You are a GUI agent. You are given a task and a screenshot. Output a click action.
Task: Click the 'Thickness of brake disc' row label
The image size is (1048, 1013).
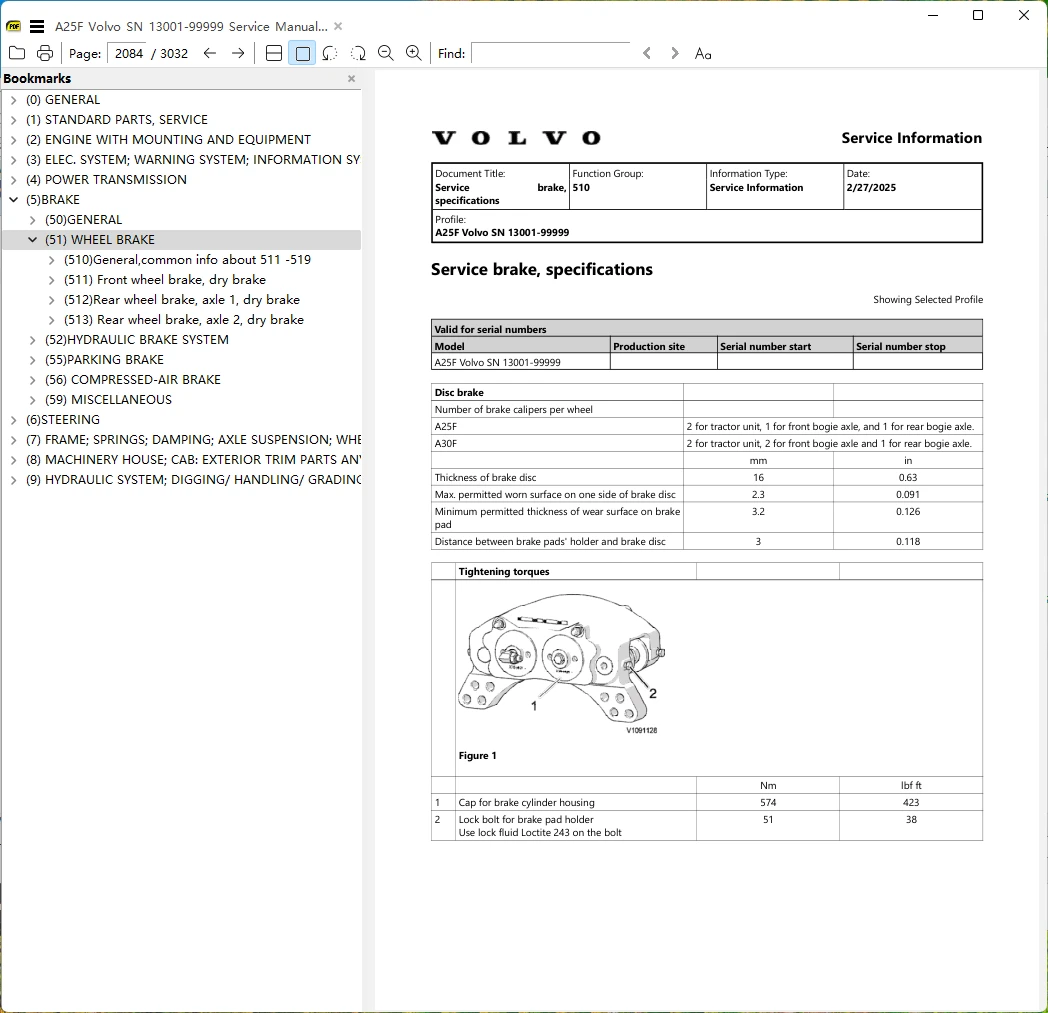point(485,478)
